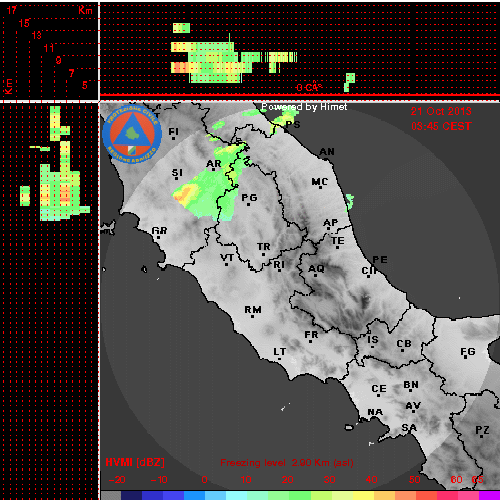The height and width of the screenshot is (500, 500).
Task: Click the RM city label
Action: 253,310
